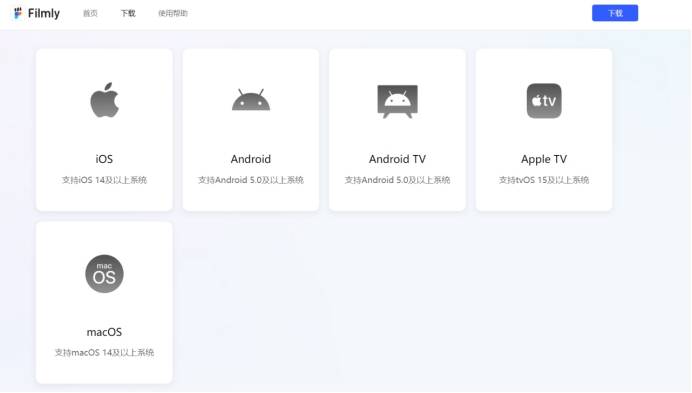Screen dimensions: 692x393
Task: Click the Filmly logo icon
Action: point(18,13)
